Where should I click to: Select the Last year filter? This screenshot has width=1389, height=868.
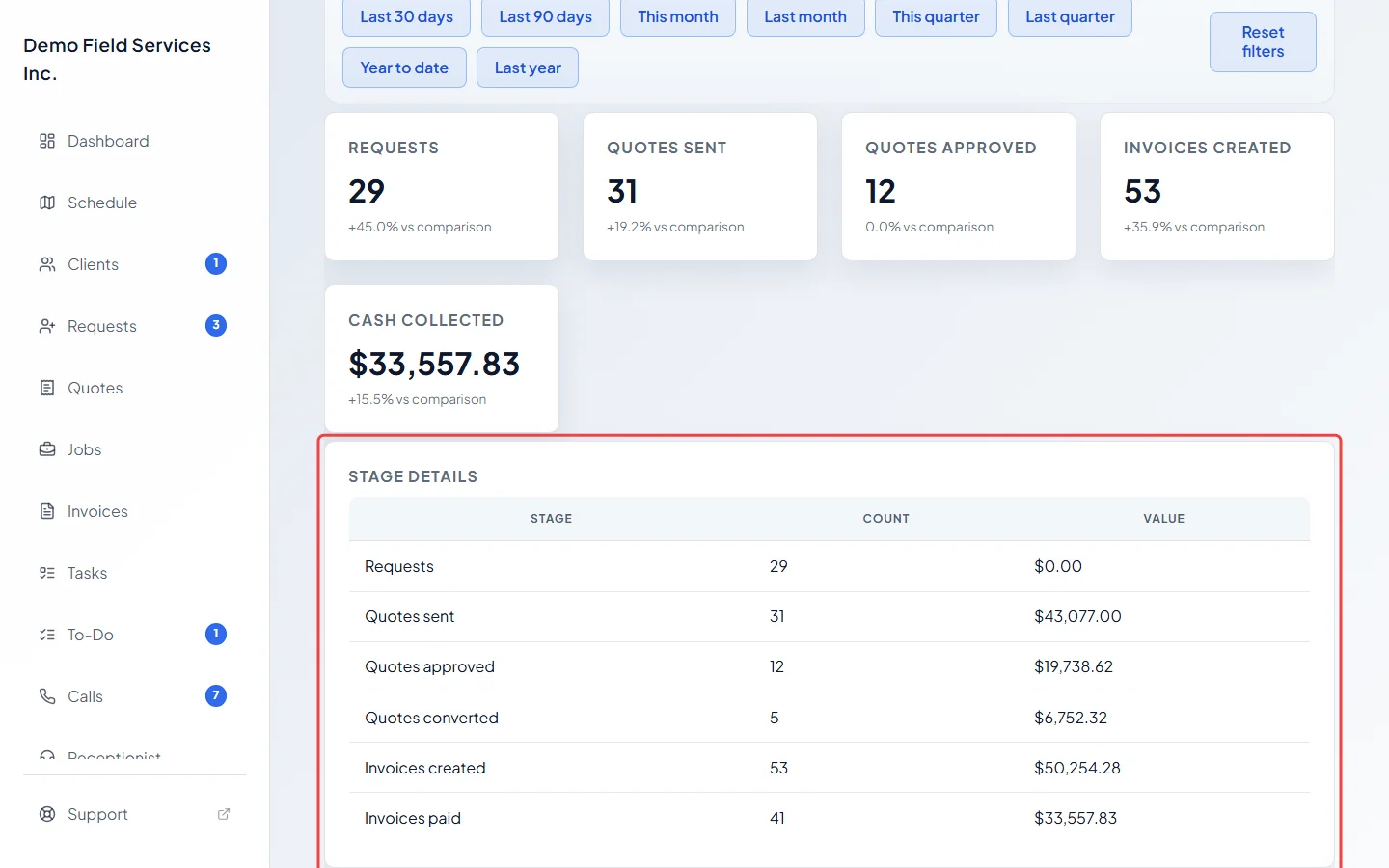click(x=528, y=68)
